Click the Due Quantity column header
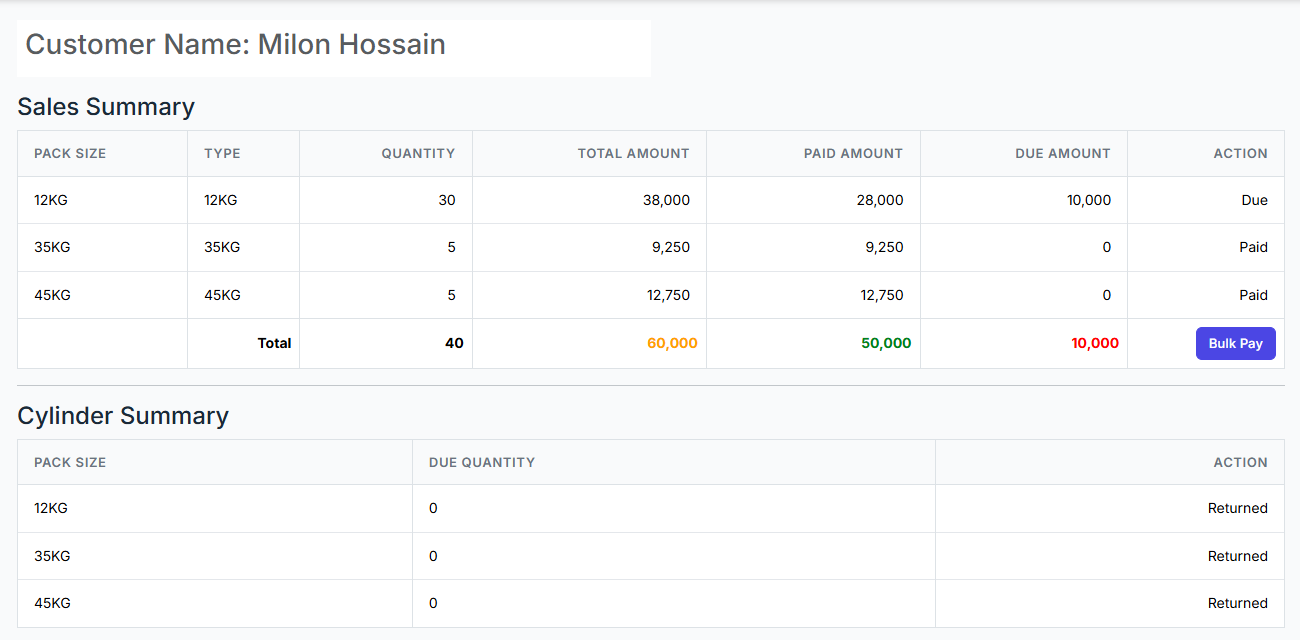The height and width of the screenshot is (640, 1300). (x=482, y=462)
